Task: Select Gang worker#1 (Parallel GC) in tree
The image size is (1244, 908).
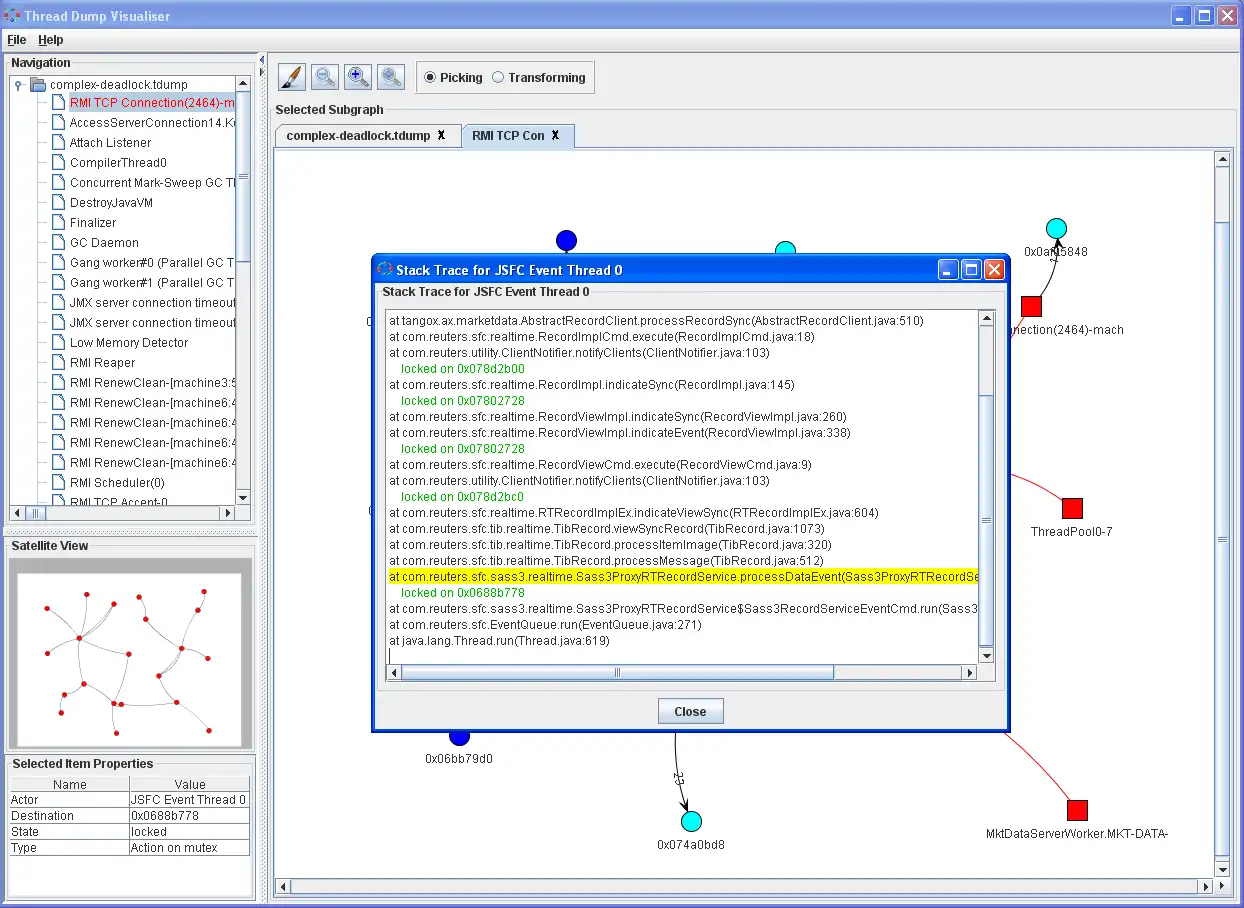Action: (152, 282)
